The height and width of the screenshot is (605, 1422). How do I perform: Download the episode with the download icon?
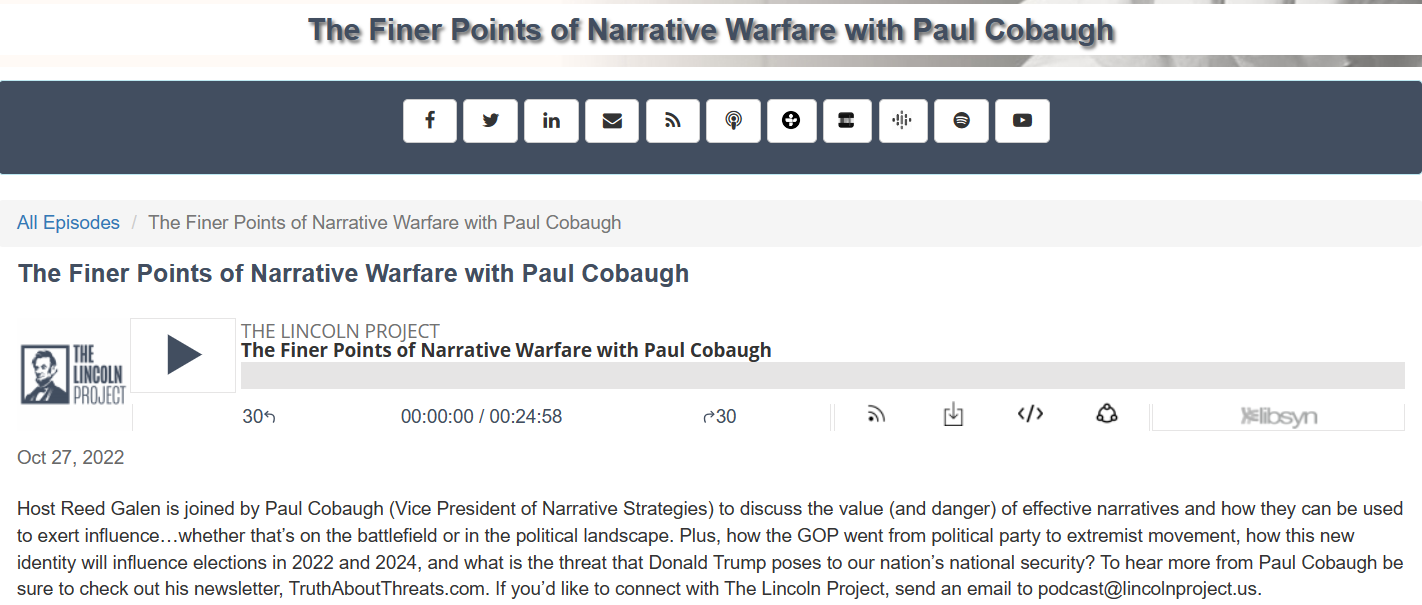point(954,414)
